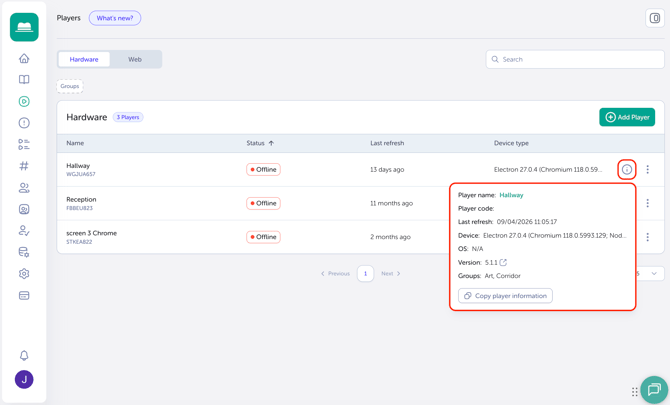Open the database settings sidebar icon
Image resolution: width=670 pixels, height=405 pixels.
click(x=24, y=252)
